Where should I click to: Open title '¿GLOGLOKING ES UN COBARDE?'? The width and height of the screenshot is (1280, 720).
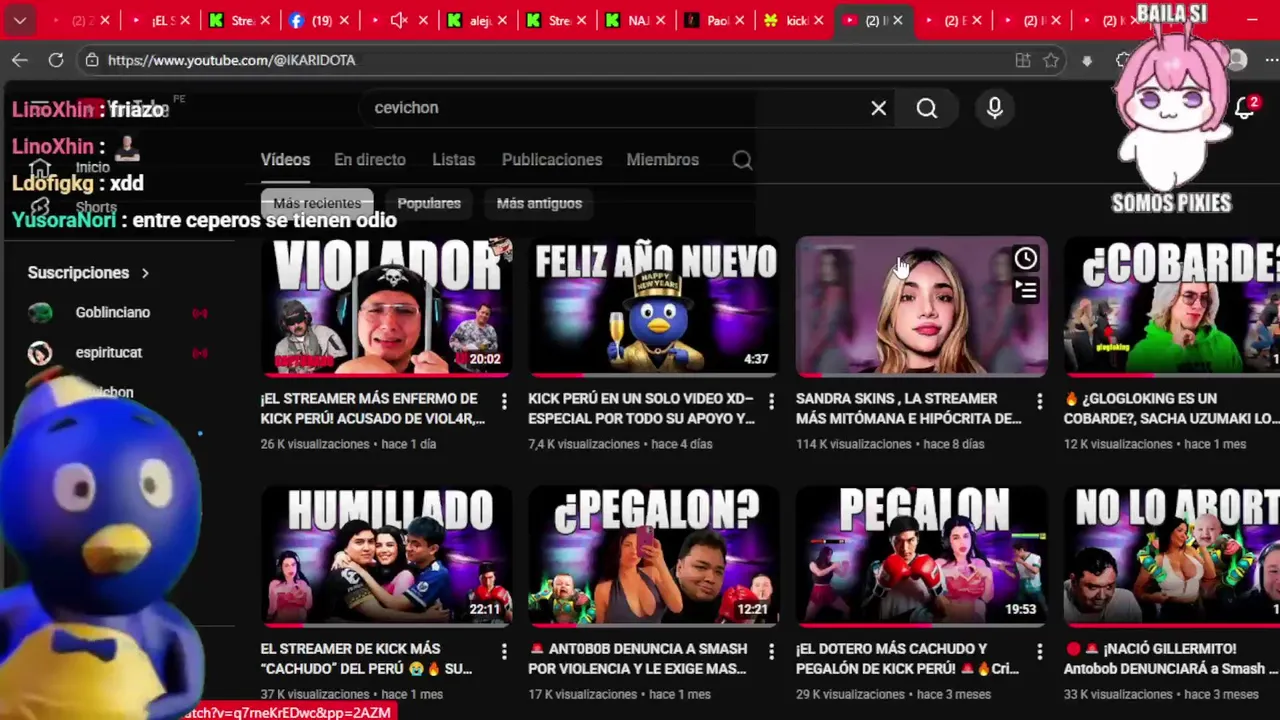click(x=1172, y=409)
